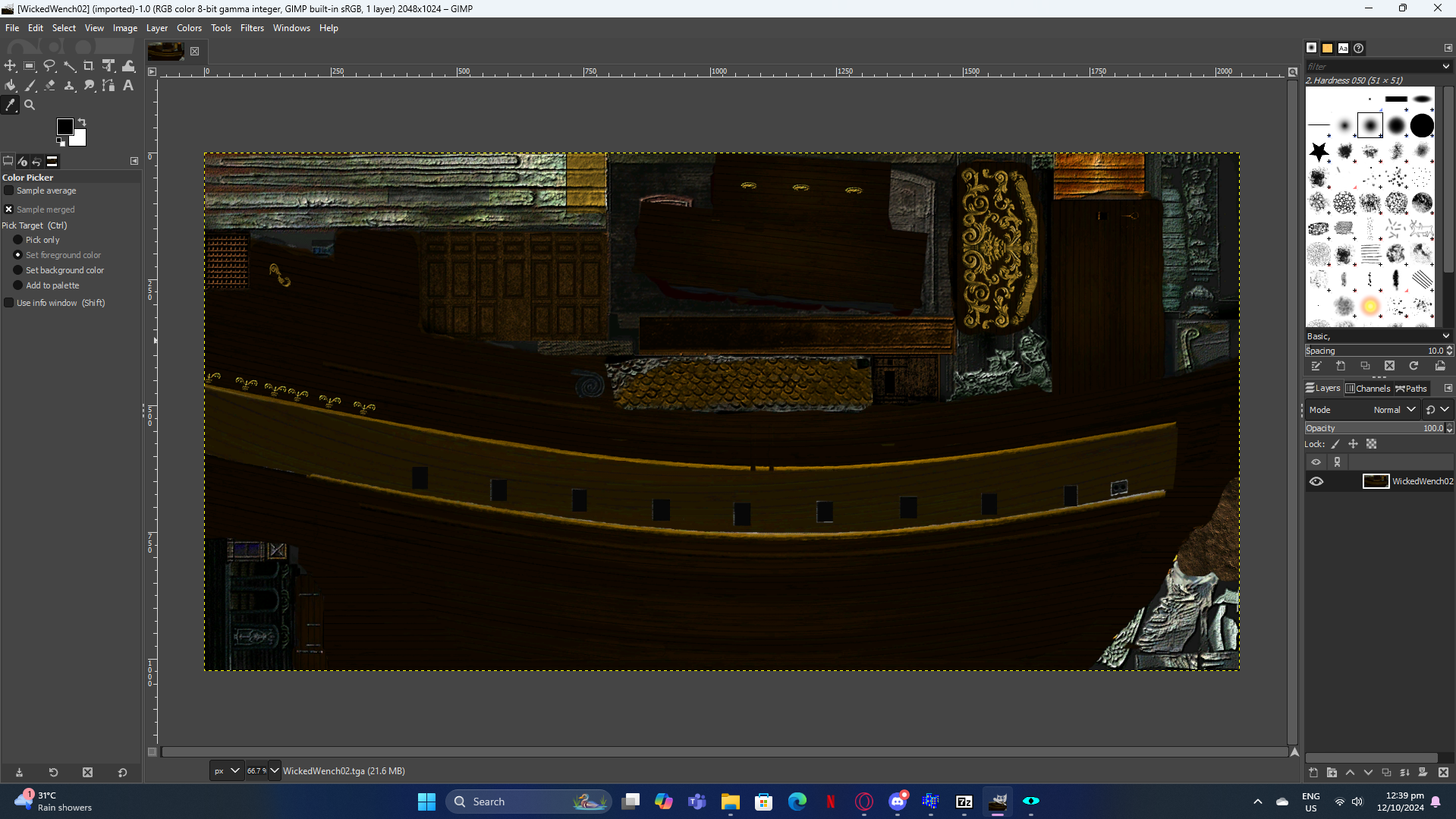Select the Smudge tool
The width and height of the screenshot is (1456, 819).
89,86
